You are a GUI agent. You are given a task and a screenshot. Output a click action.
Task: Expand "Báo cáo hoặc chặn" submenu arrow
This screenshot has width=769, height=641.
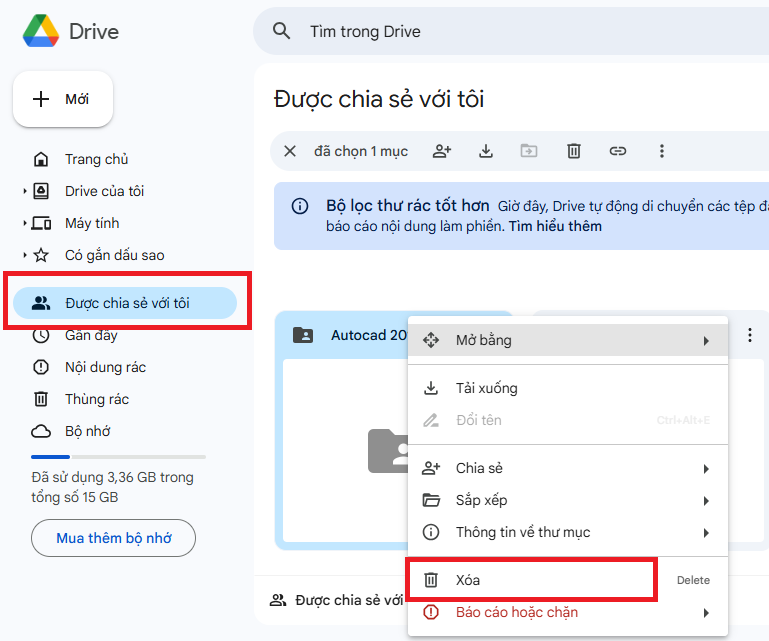point(706,613)
